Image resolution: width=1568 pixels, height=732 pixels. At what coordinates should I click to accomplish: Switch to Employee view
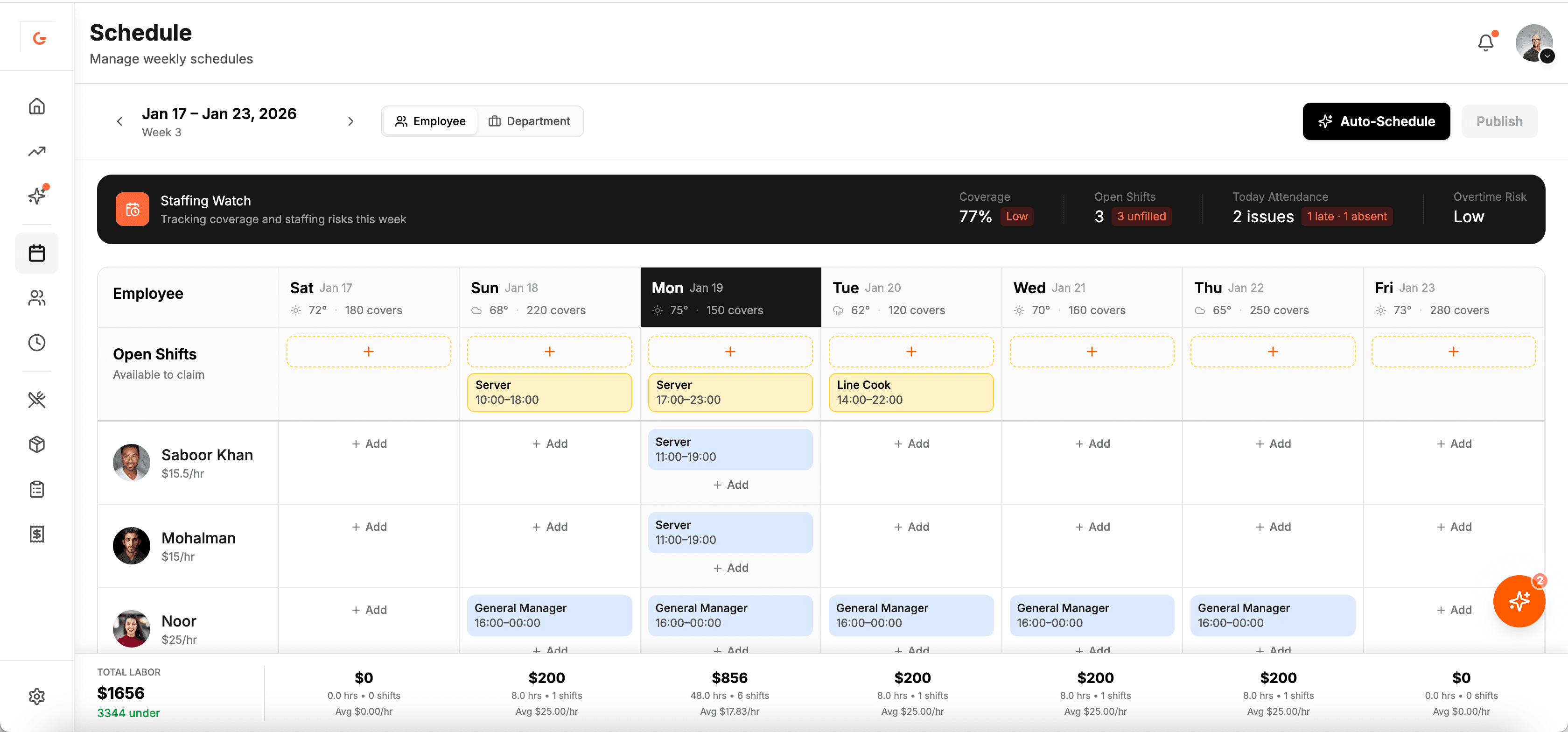point(430,120)
